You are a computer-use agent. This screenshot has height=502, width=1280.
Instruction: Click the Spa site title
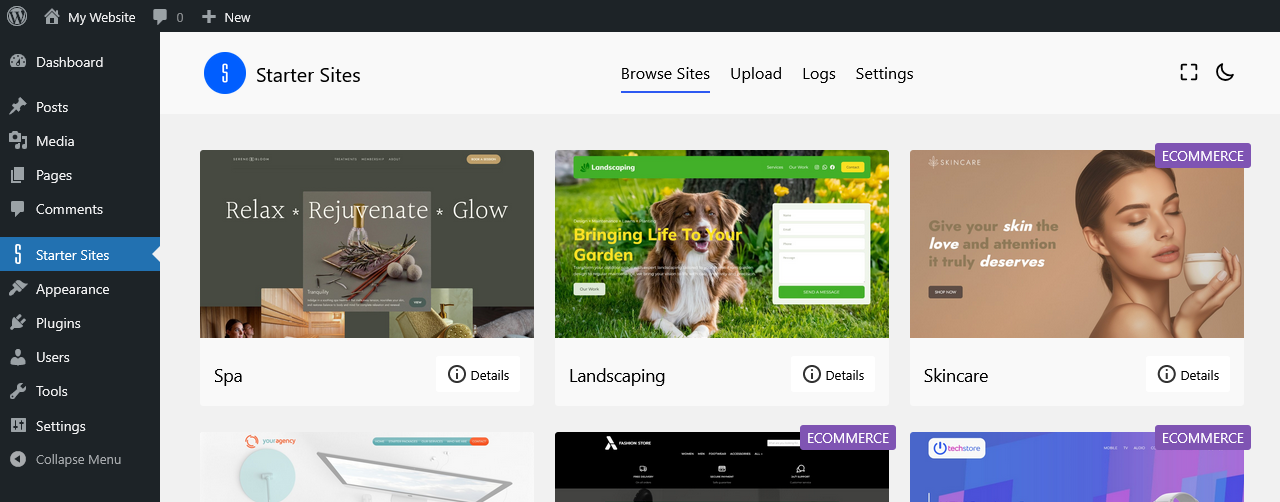click(x=228, y=376)
